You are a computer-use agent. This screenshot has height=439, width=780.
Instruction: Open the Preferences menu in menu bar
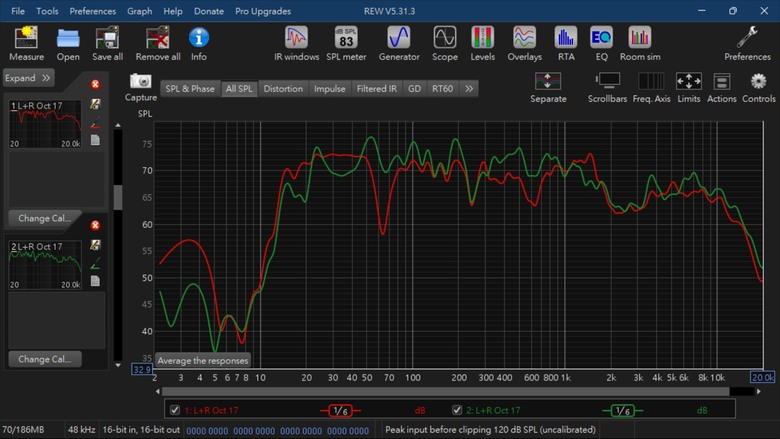(x=93, y=11)
